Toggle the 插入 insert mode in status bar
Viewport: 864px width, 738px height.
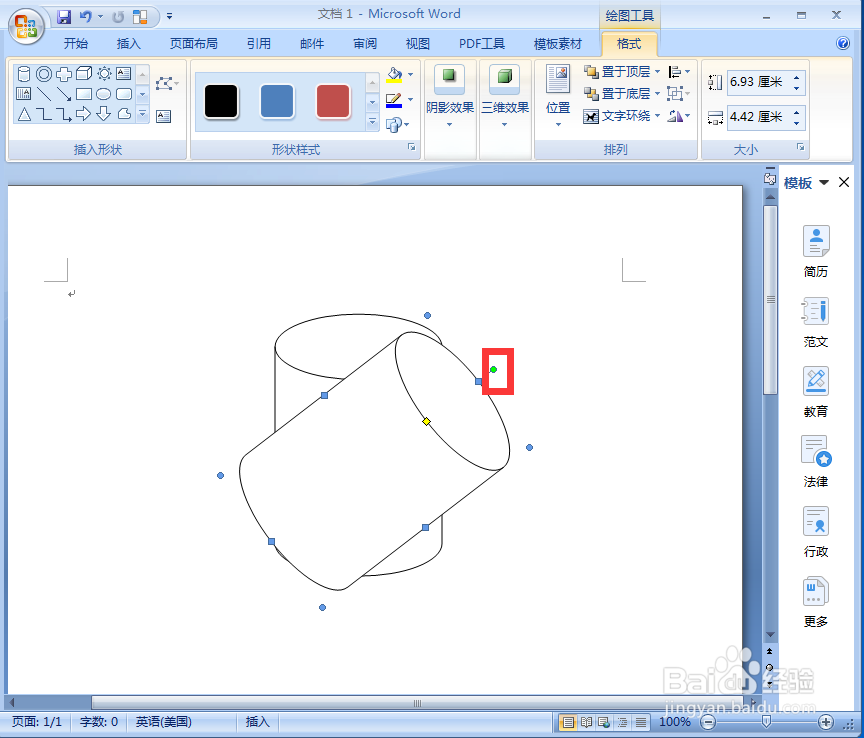tap(257, 722)
